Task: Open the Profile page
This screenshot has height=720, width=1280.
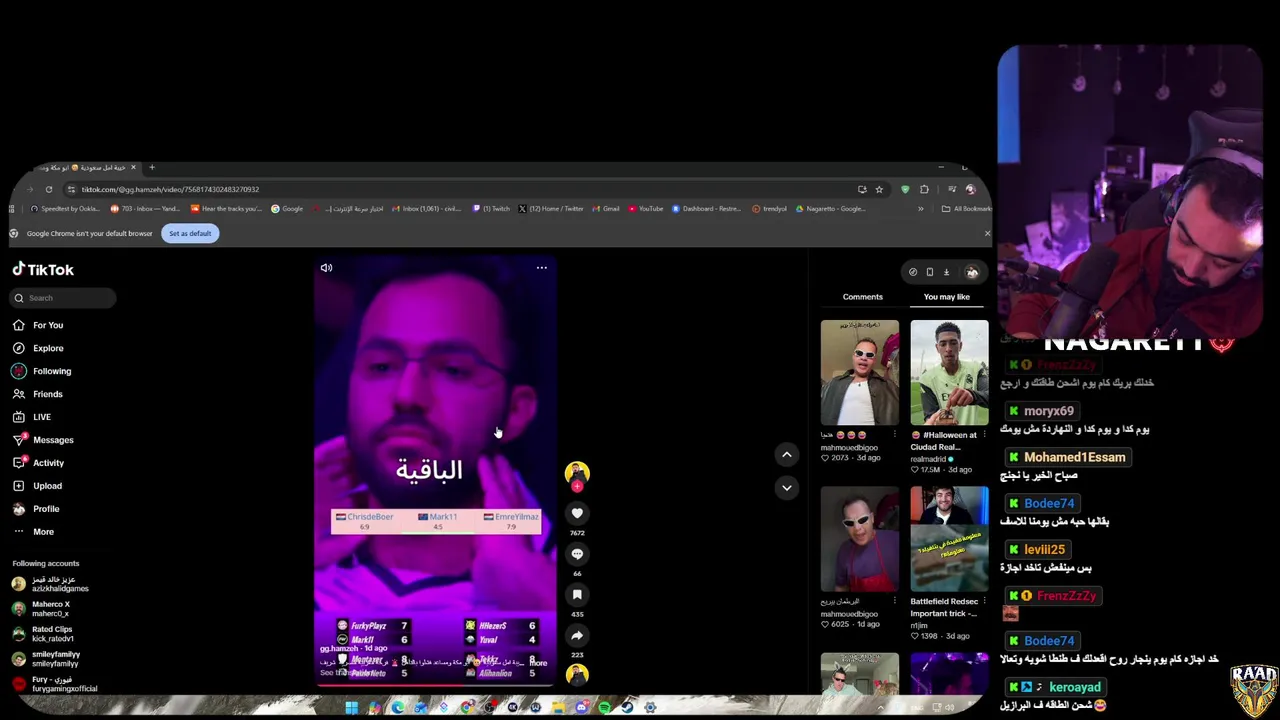Action: pos(36,509)
